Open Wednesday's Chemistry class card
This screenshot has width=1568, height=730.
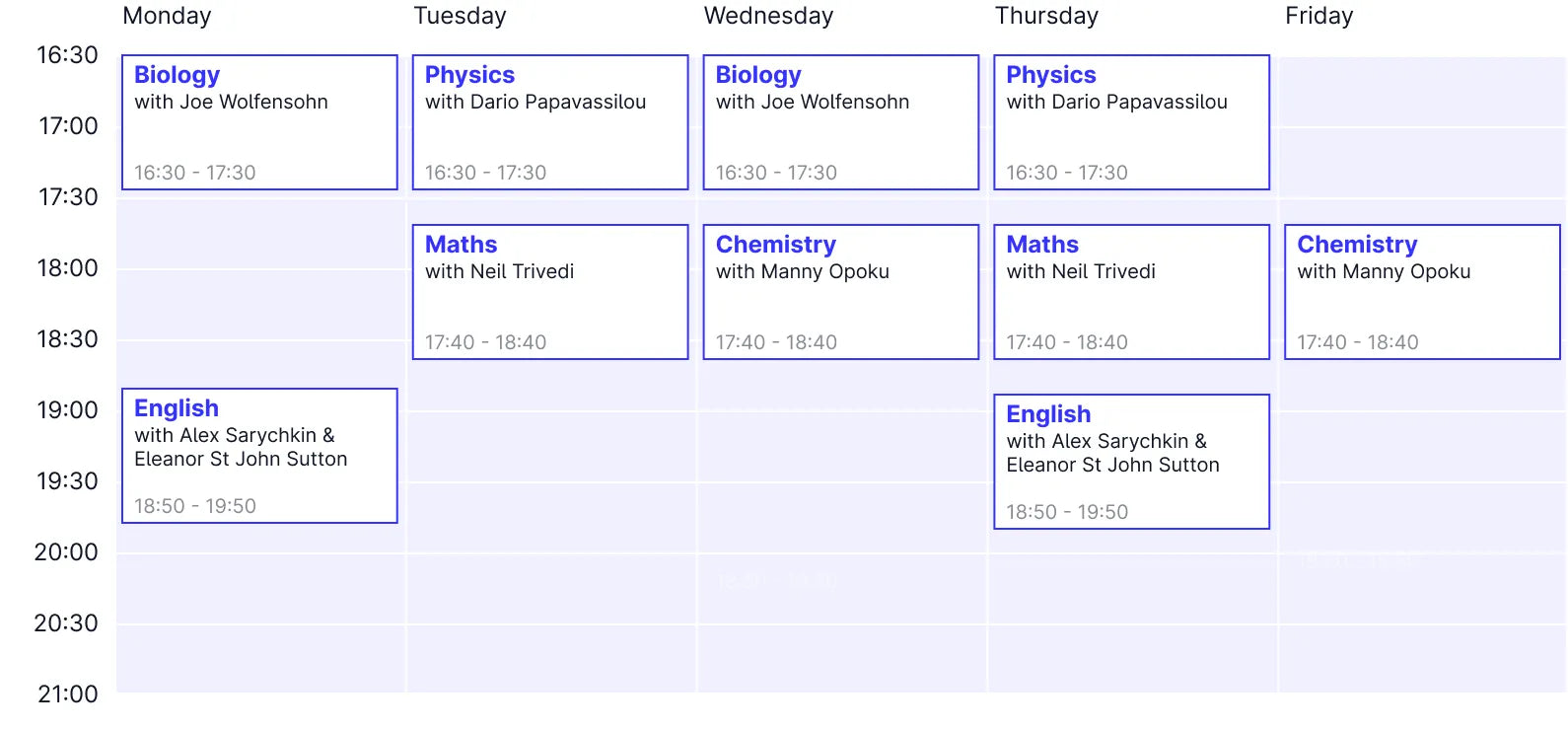coord(839,291)
